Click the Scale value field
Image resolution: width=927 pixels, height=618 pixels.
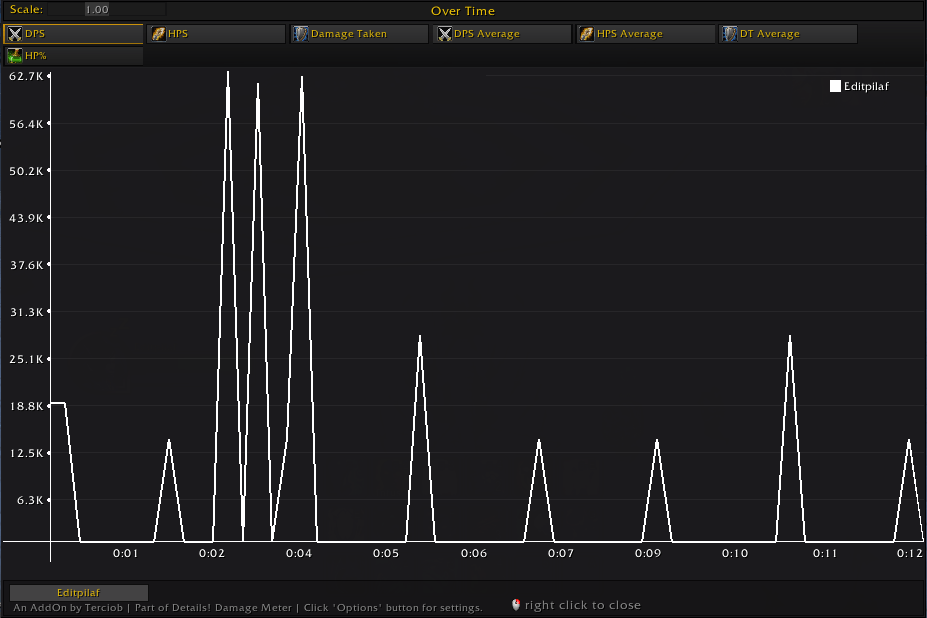[x=107, y=9]
